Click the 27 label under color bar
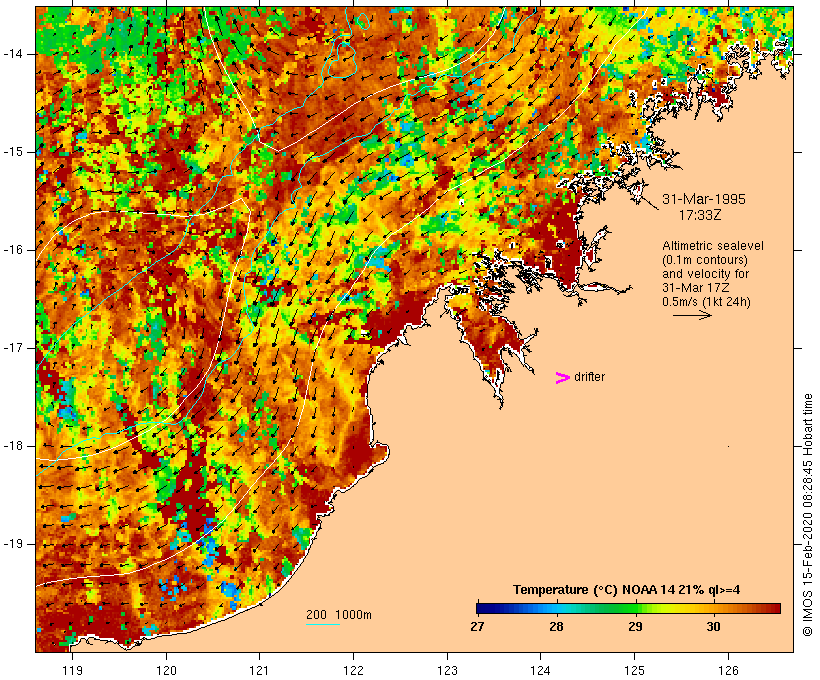Image resolution: width=820 pixels, height=680 pixels. tap(477, 626)
